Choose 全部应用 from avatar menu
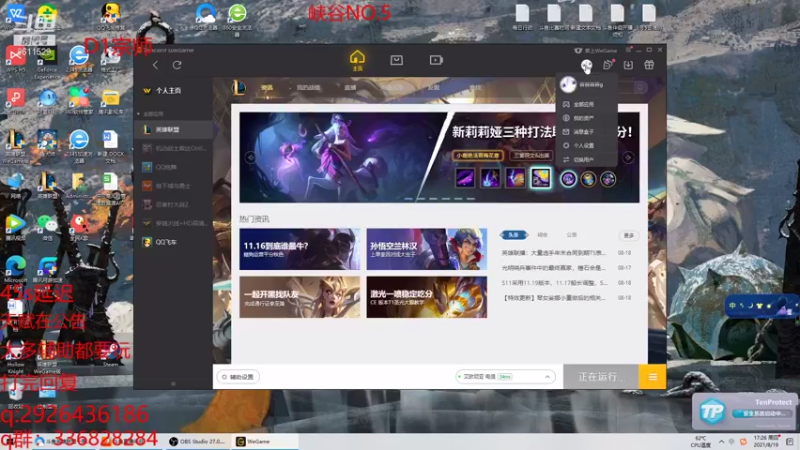800x450 pixels. tap(586, 104)
